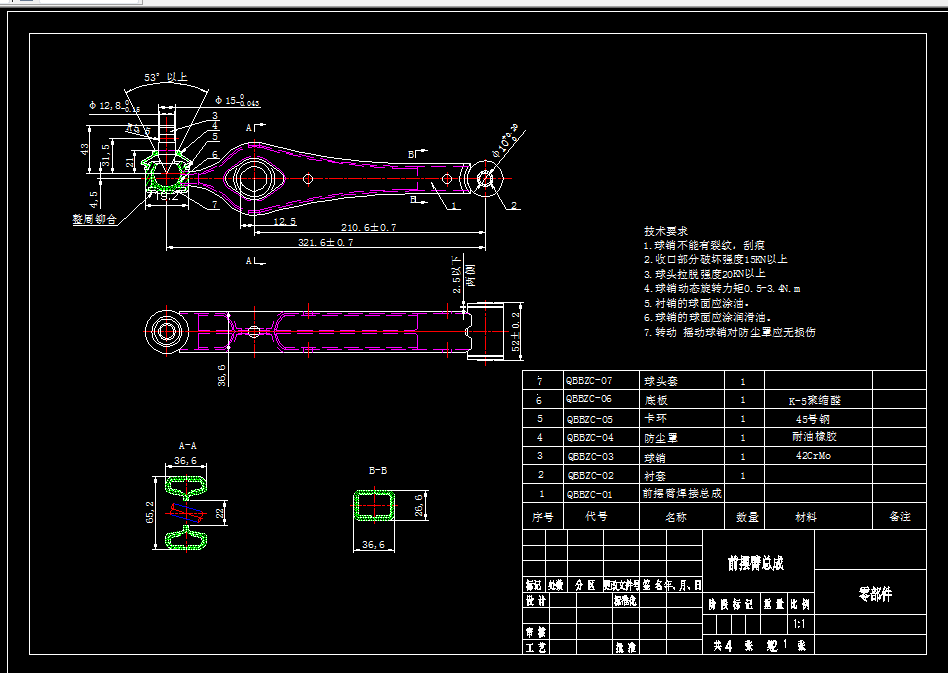Viewport: 948px width, 673px height.
Task: Select note '6.球销的球面应涂润滑油'
Action: [708, 317]
